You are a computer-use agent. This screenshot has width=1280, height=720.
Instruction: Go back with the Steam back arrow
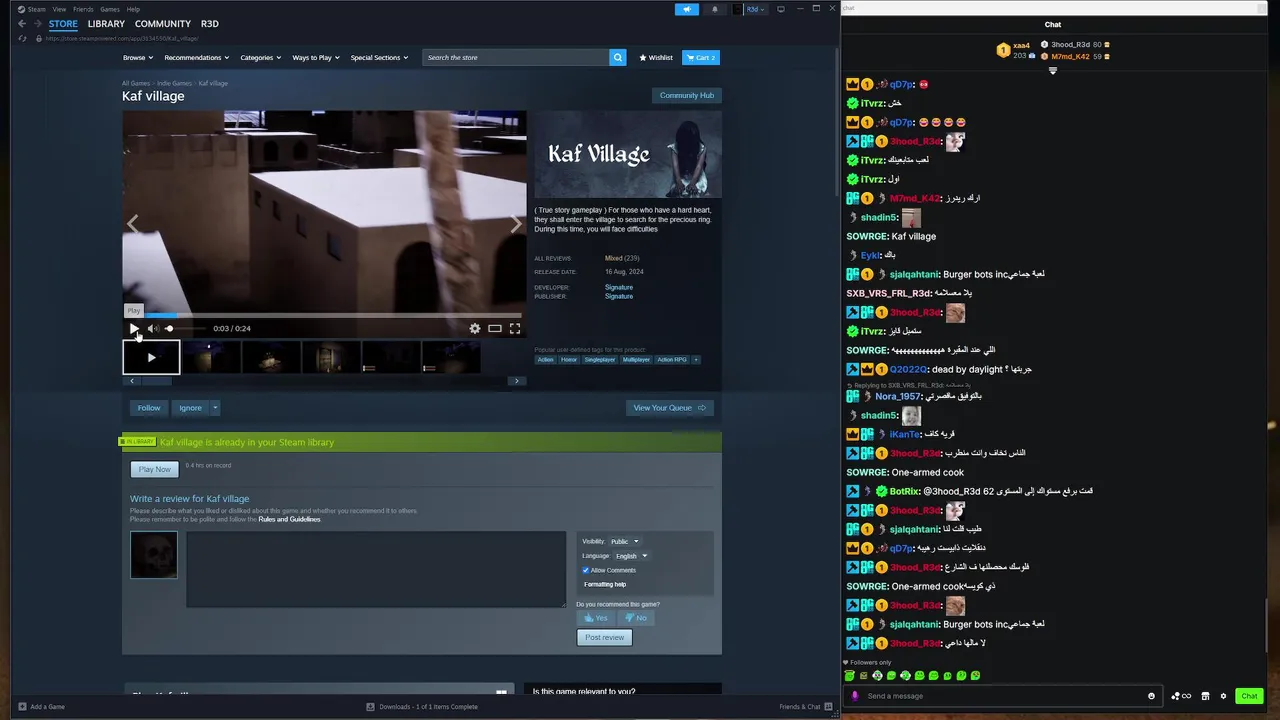(22, 24)
